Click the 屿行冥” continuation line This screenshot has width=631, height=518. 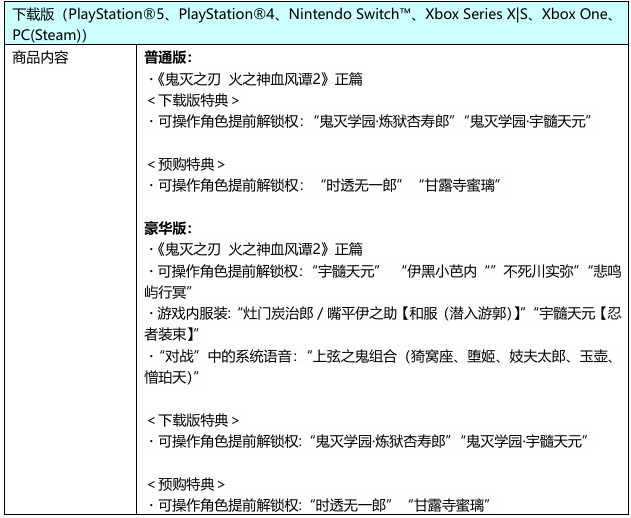[168, 292]
